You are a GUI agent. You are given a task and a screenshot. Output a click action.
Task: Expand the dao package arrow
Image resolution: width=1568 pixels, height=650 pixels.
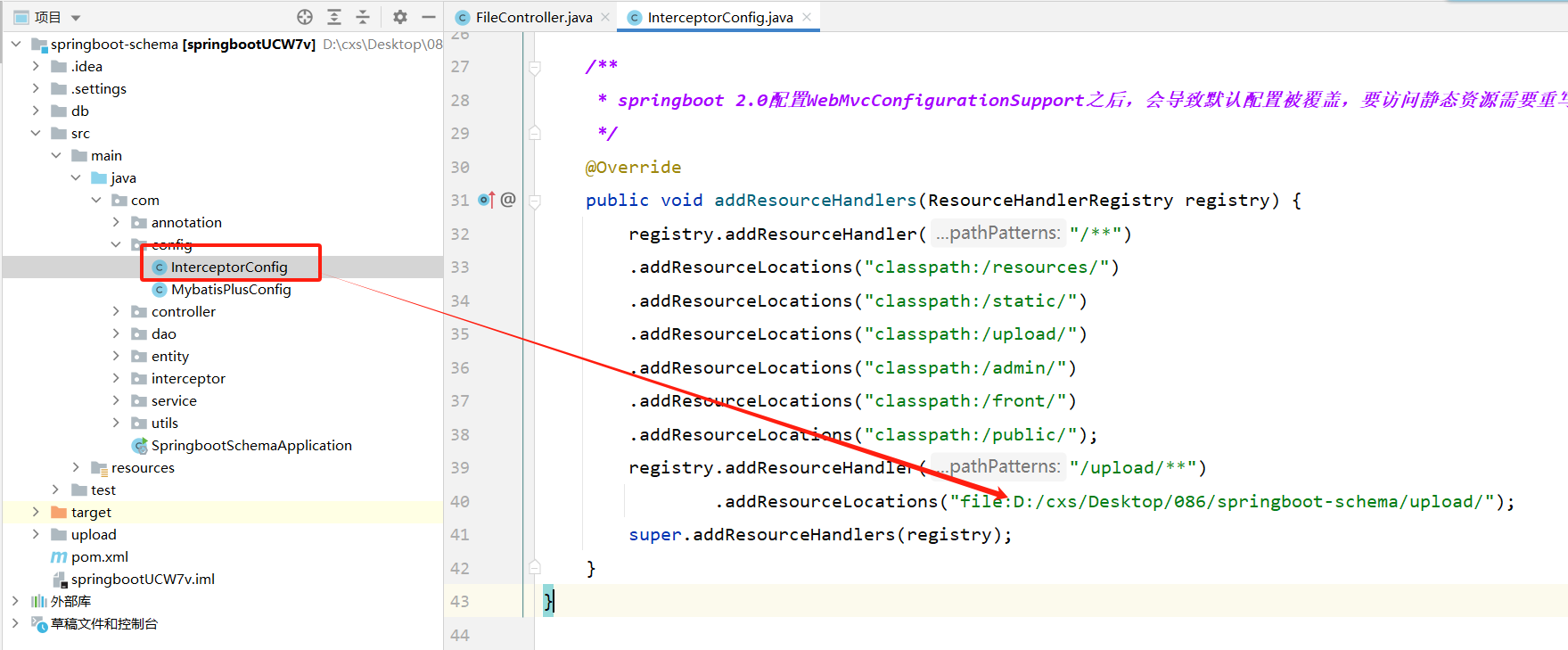pyautogui.click(x=116, y=333)
